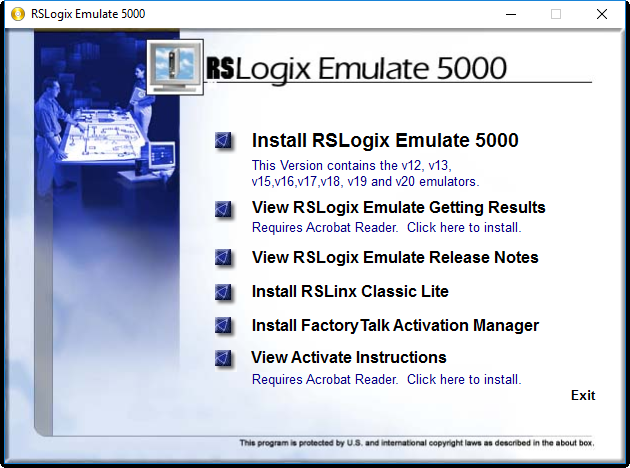
Task: Click the RSLogix Emulate 5000 heading title
Action: 357,69
